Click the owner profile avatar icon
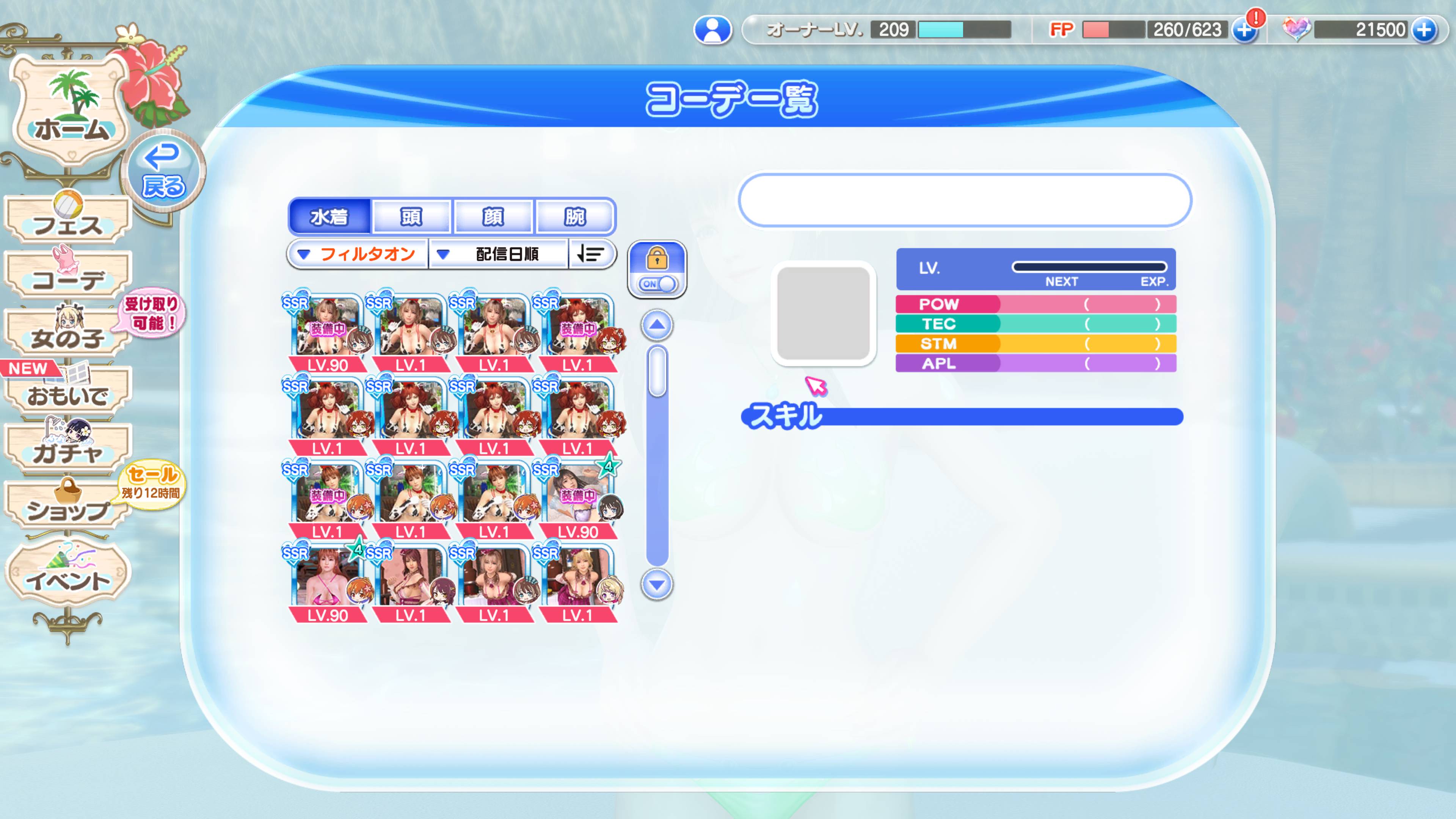 pos(712,30)
